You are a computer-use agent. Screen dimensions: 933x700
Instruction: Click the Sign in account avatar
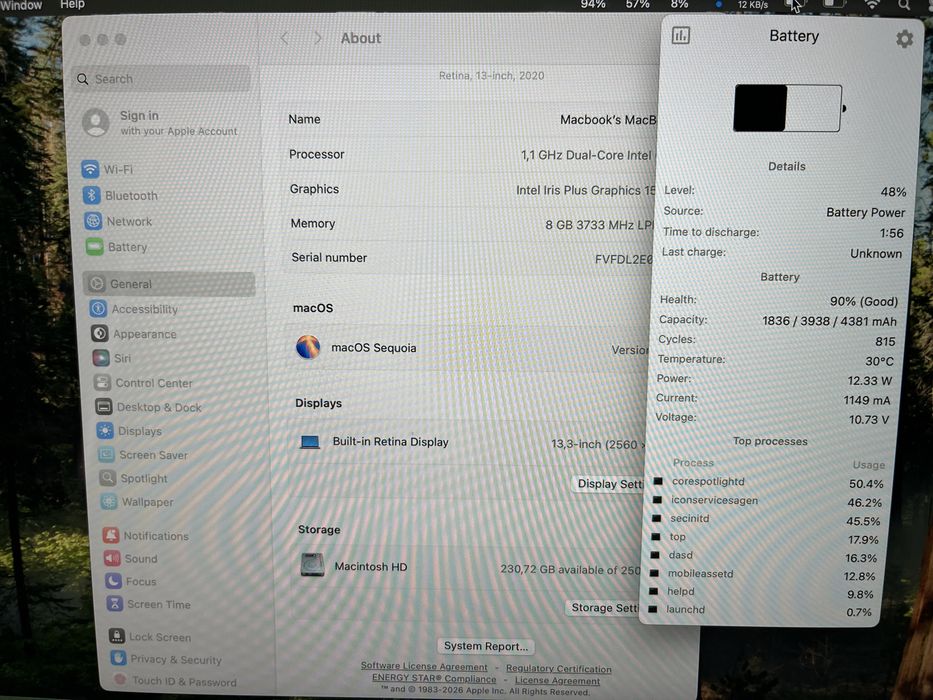96,123
